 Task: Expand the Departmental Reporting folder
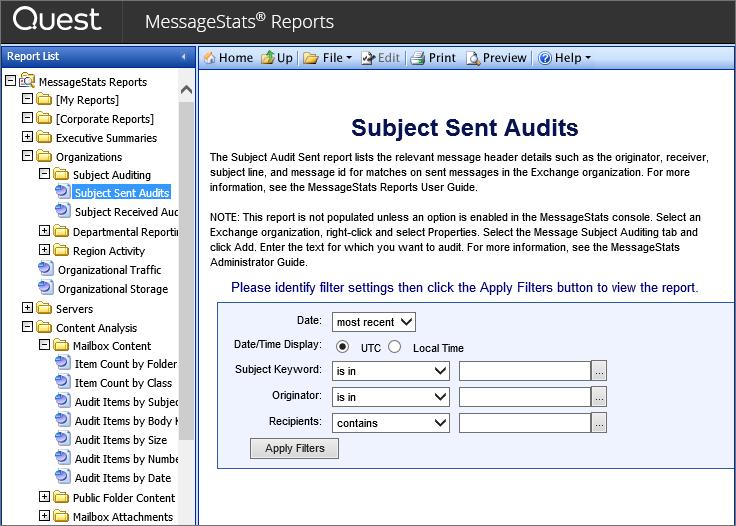click(x=45, y=230)
